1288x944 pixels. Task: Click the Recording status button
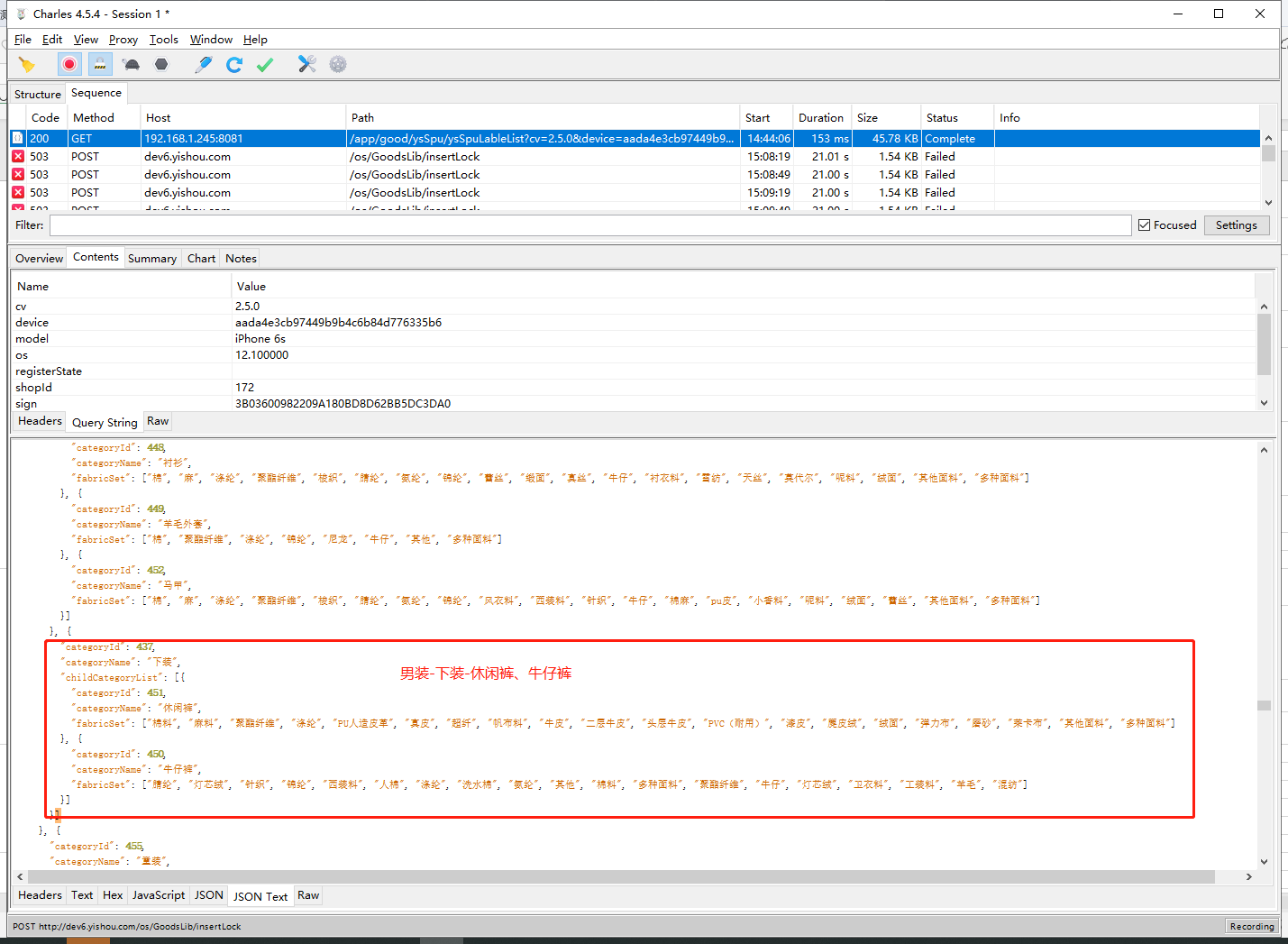(1252, 926)
